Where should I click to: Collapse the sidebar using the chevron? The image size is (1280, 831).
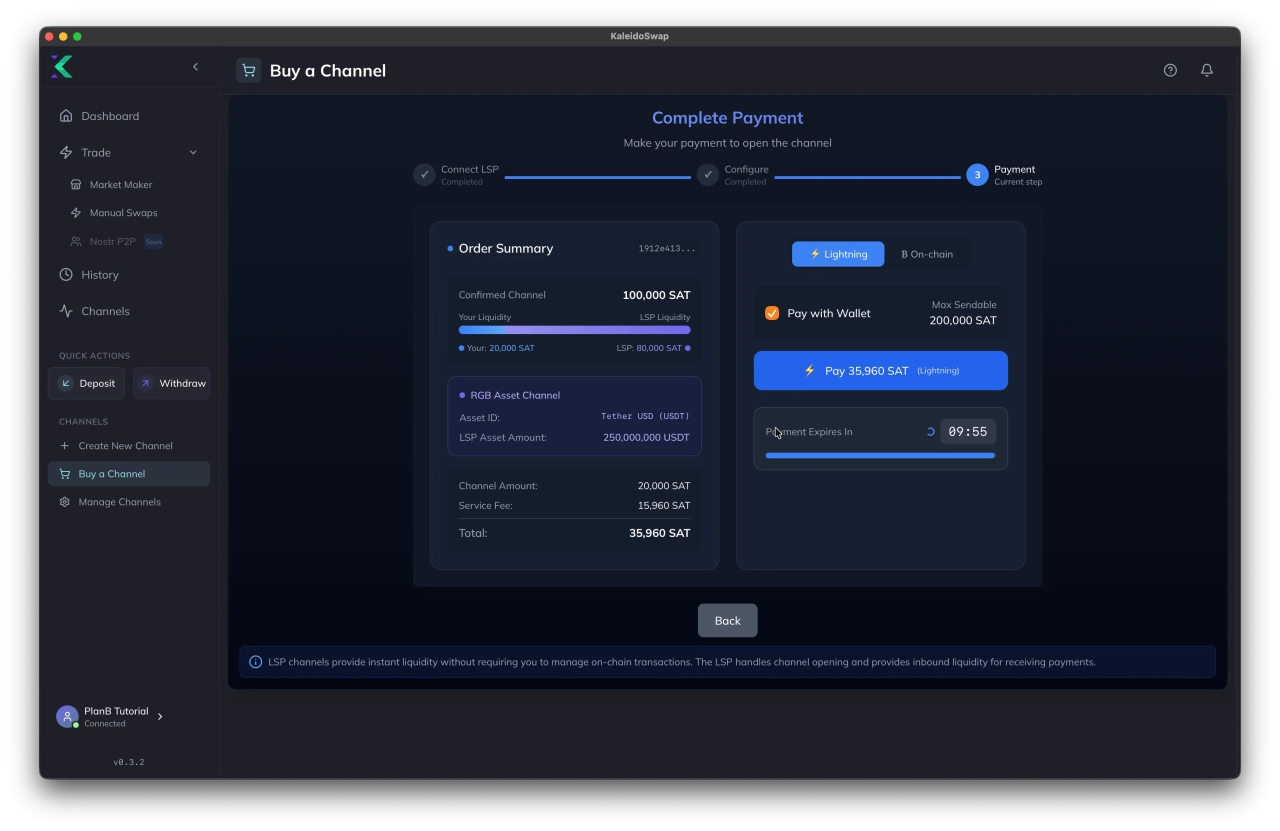(x=195, y=66)
